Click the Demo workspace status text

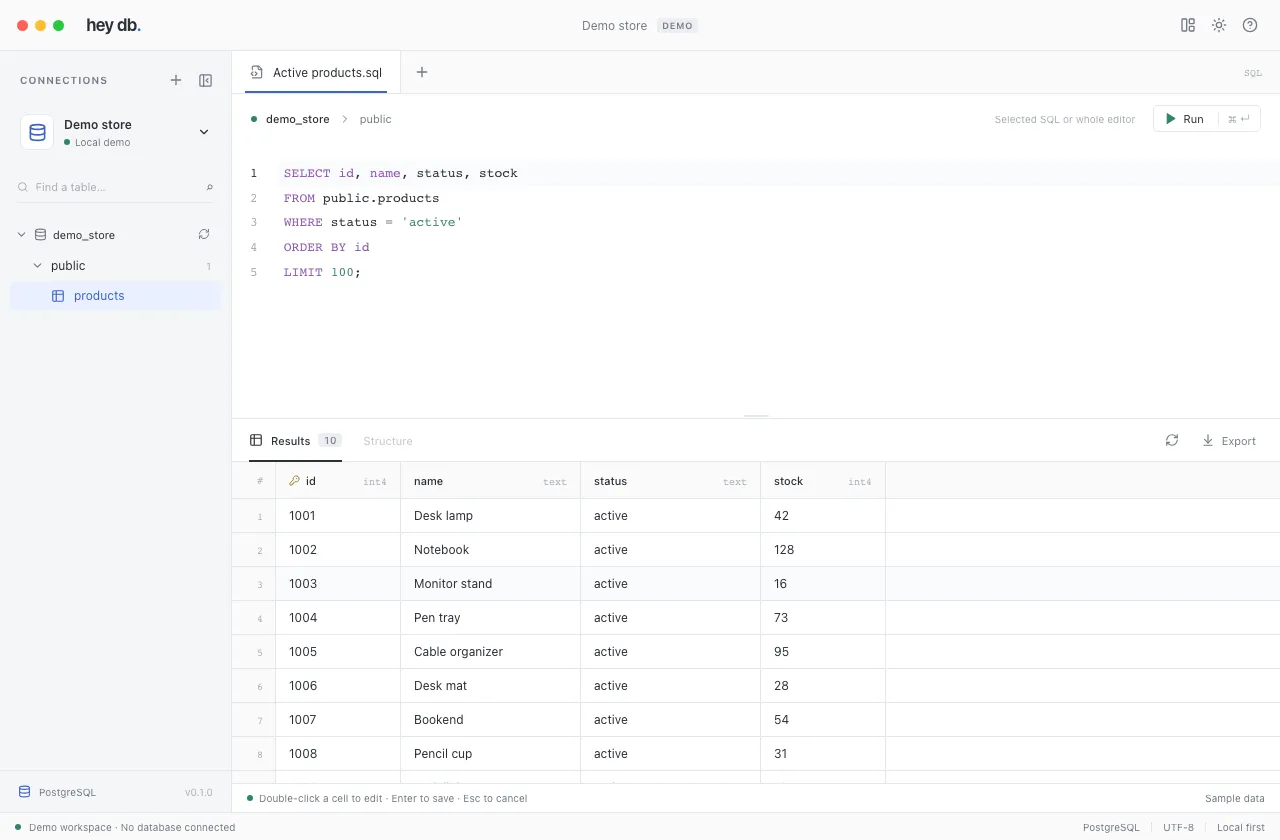pyautogui.click(x=132, y=827)
